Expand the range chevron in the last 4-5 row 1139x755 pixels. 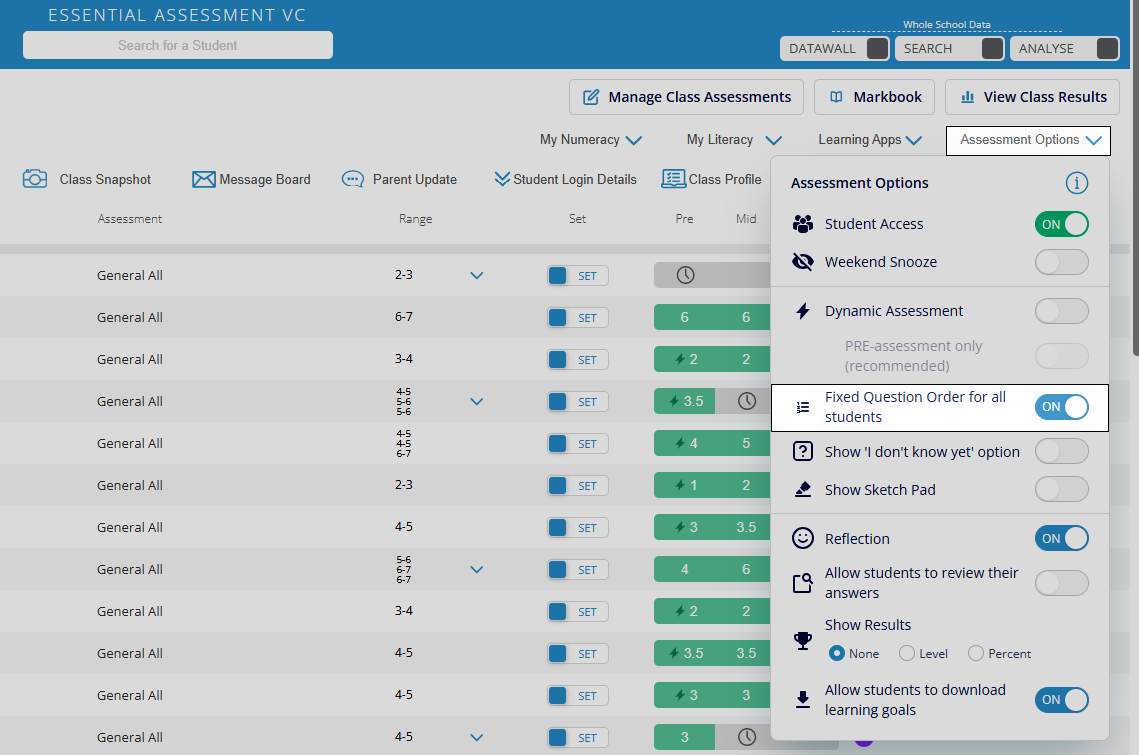pyautogui.click(x=477, y=738)
